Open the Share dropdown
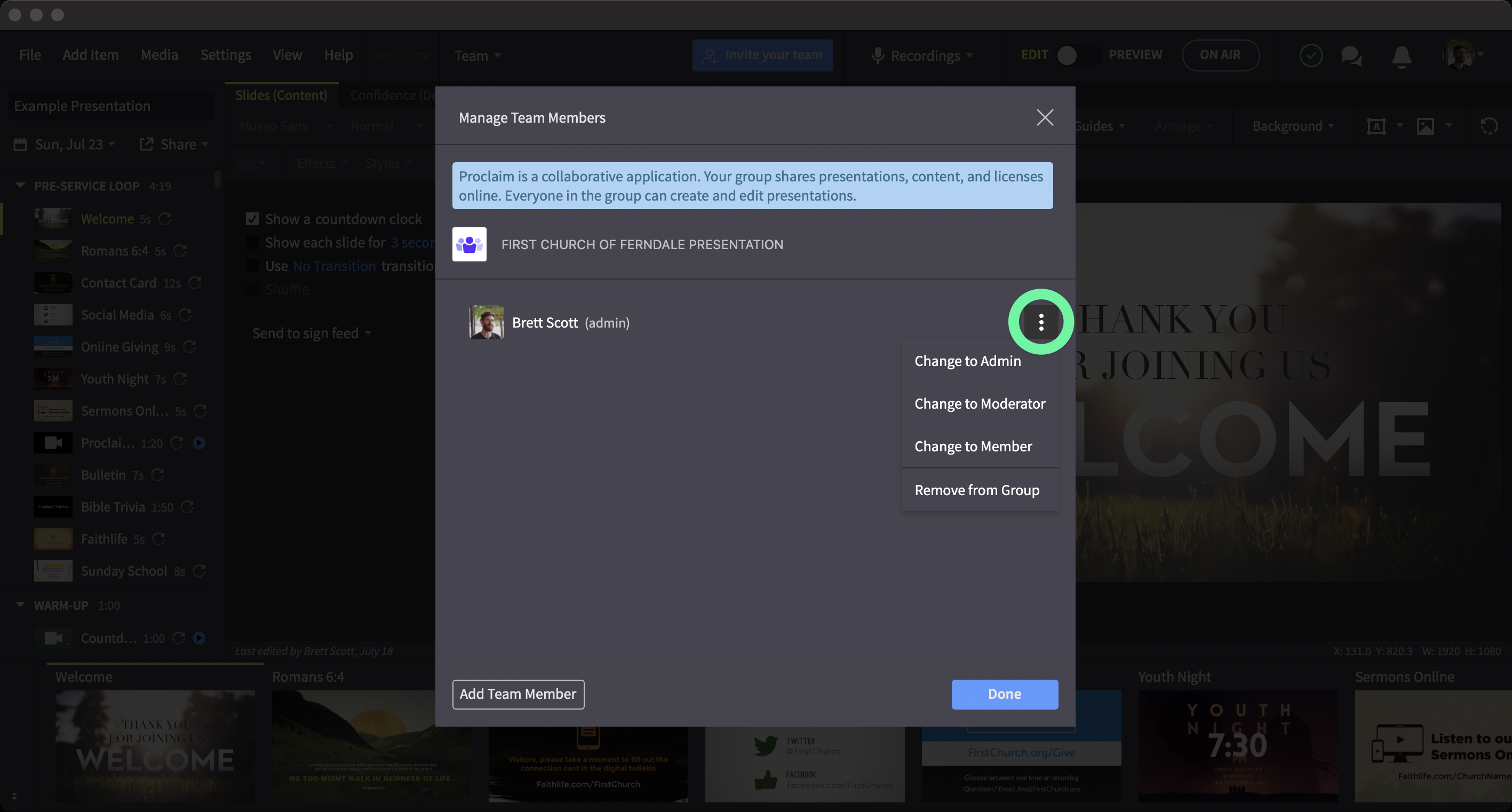Viewport: 1512px width, 812px height. 174,145
